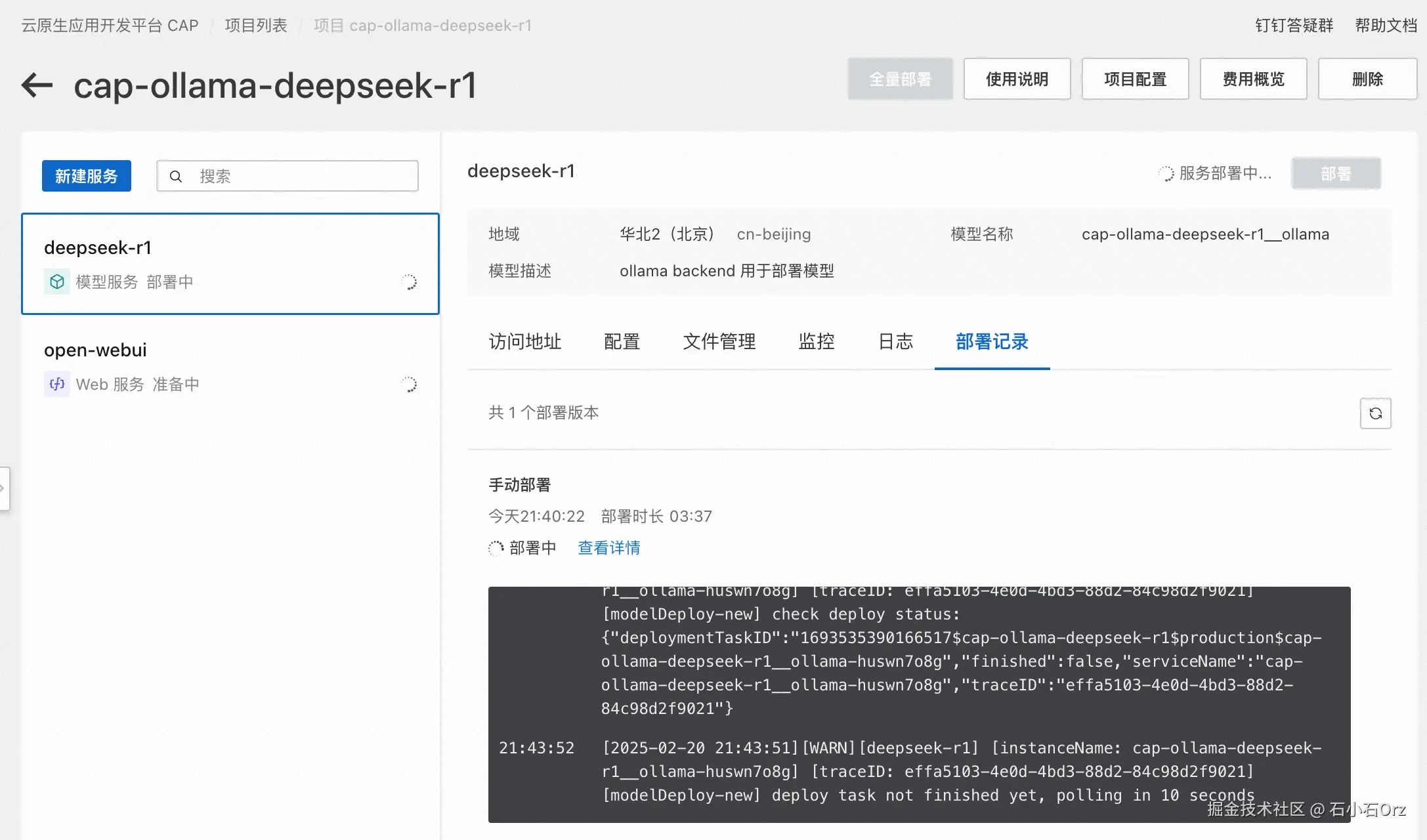Open 项目列表 breadcrumb link
Screen dimensions: 1427x840
[x=256, y=26]
